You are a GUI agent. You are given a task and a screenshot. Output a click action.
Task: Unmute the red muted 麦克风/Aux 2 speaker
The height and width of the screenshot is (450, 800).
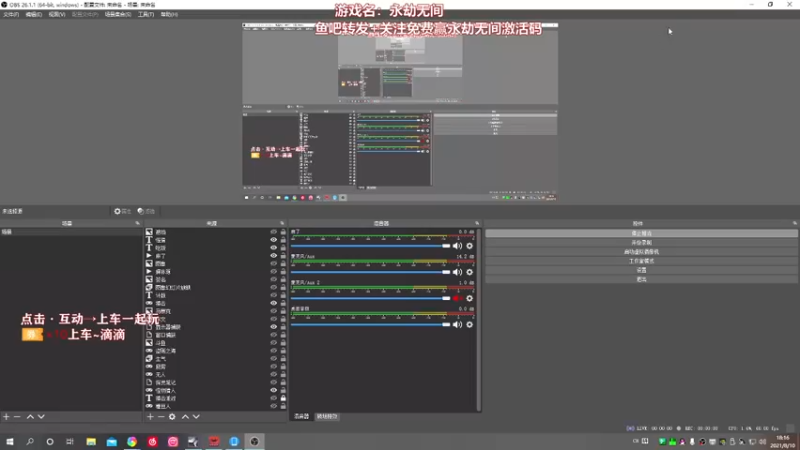coord(457,298)
